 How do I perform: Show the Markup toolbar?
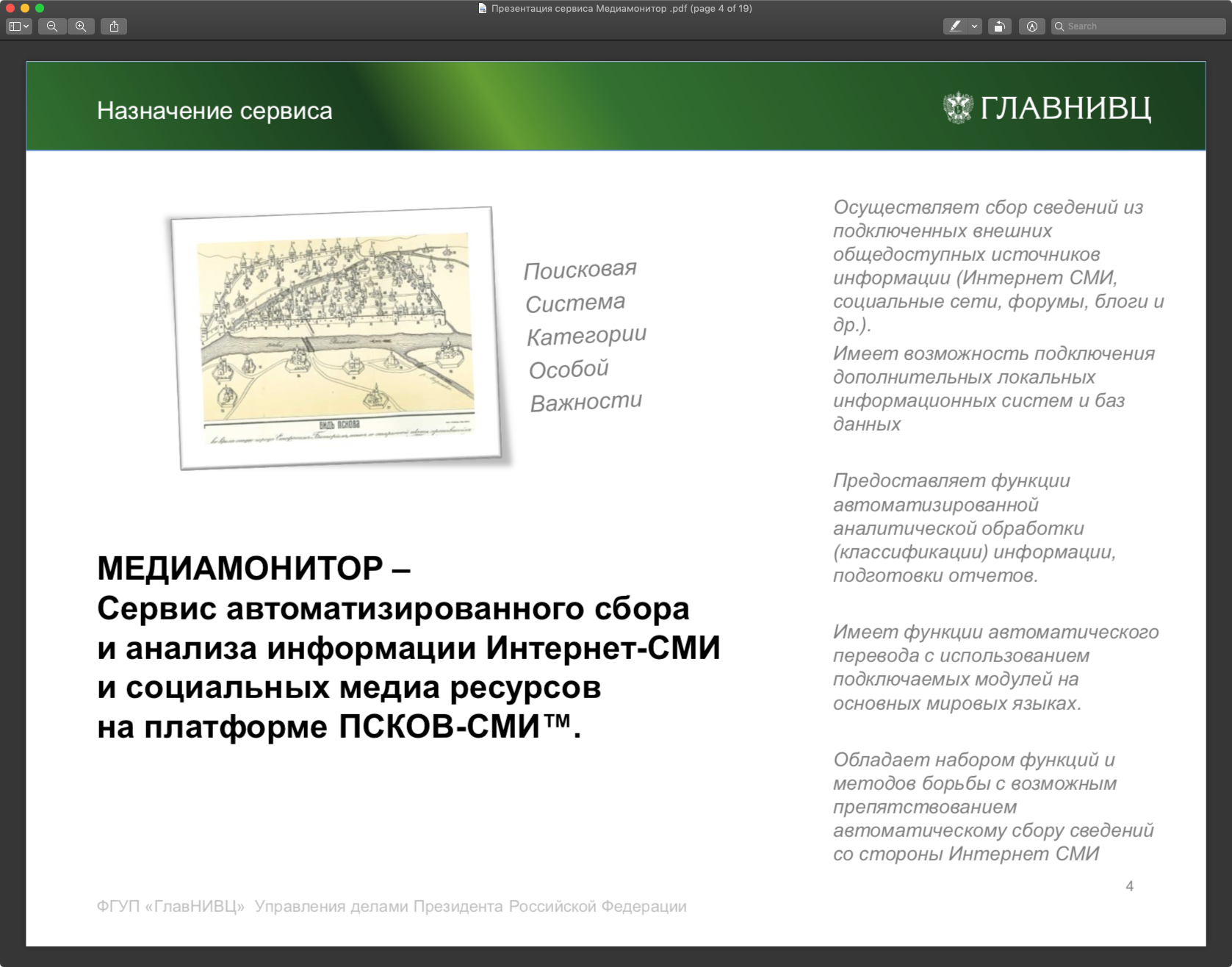(1032, 26)
